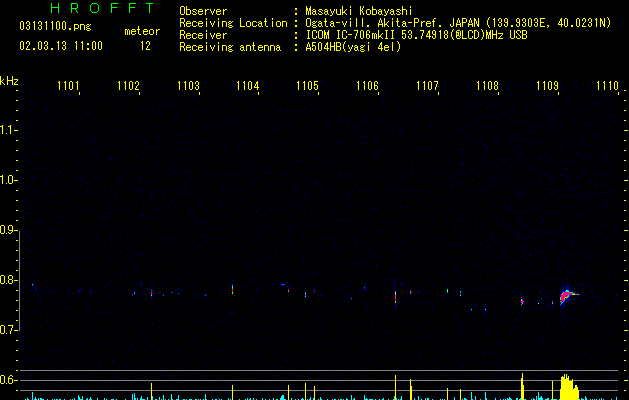Click time axis marker 1106
This screenshot has width=629, height=400.
coord(367,86)
